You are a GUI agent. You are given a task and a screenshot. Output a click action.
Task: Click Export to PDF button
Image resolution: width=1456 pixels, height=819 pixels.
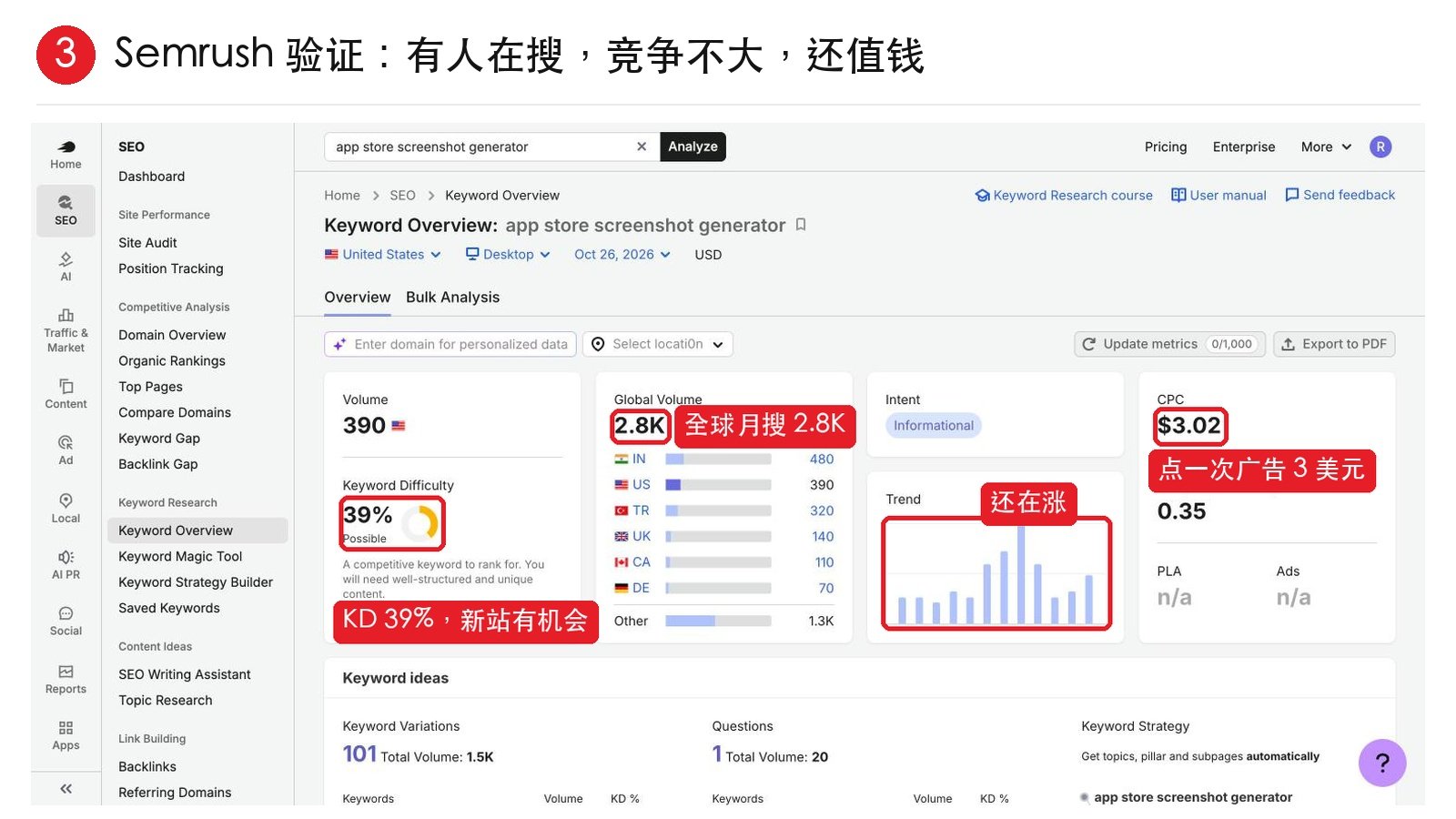[x=1334, y=344]
